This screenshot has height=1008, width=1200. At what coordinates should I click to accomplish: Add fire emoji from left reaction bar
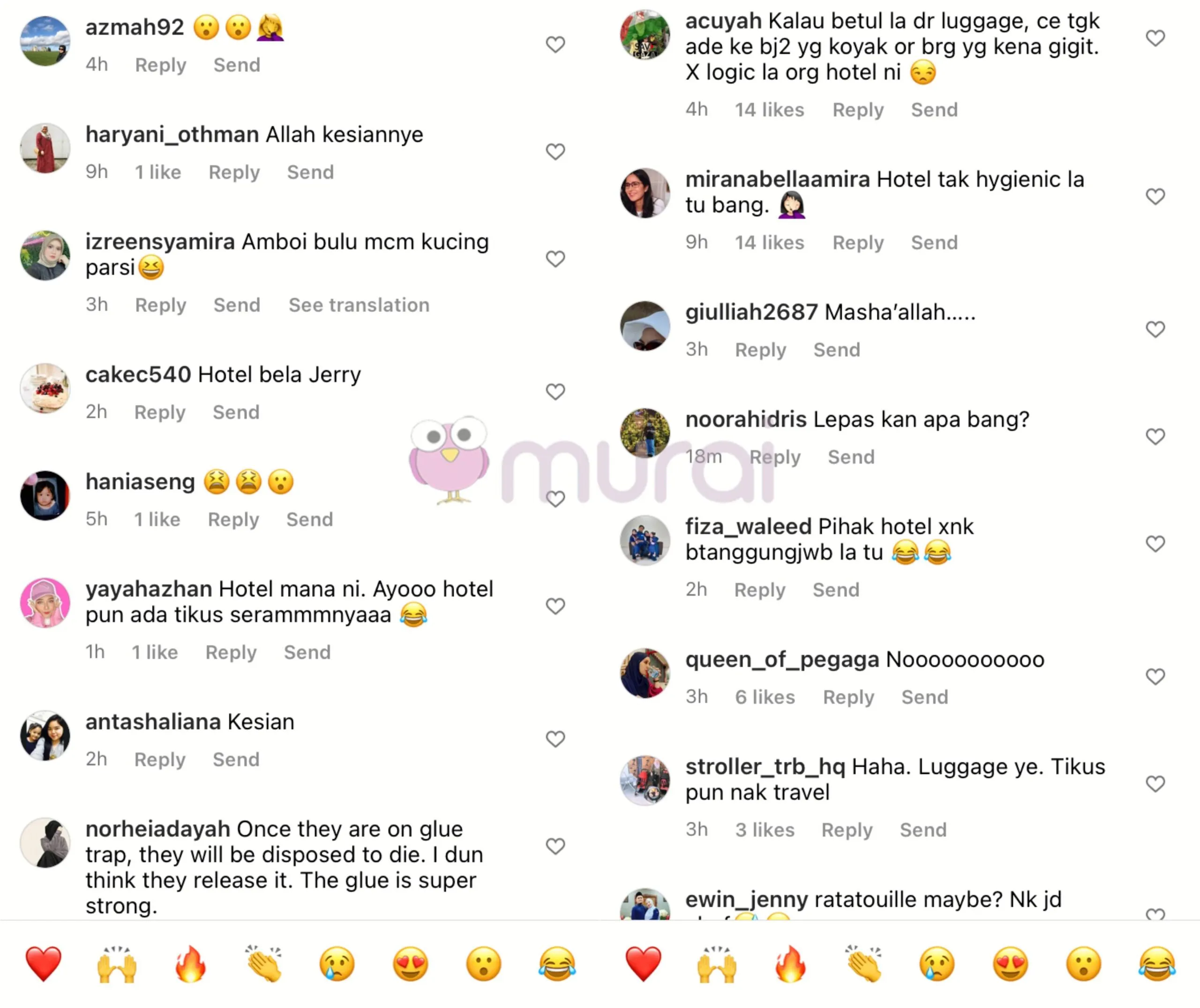tap(190, 964)
